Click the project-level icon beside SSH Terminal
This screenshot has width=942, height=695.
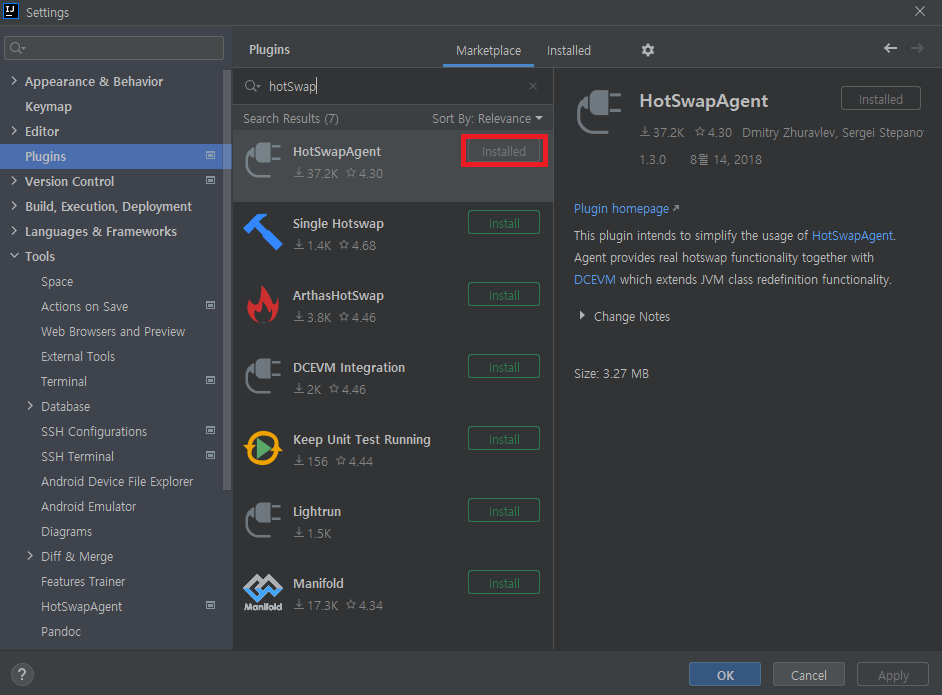tap(210, 455)
